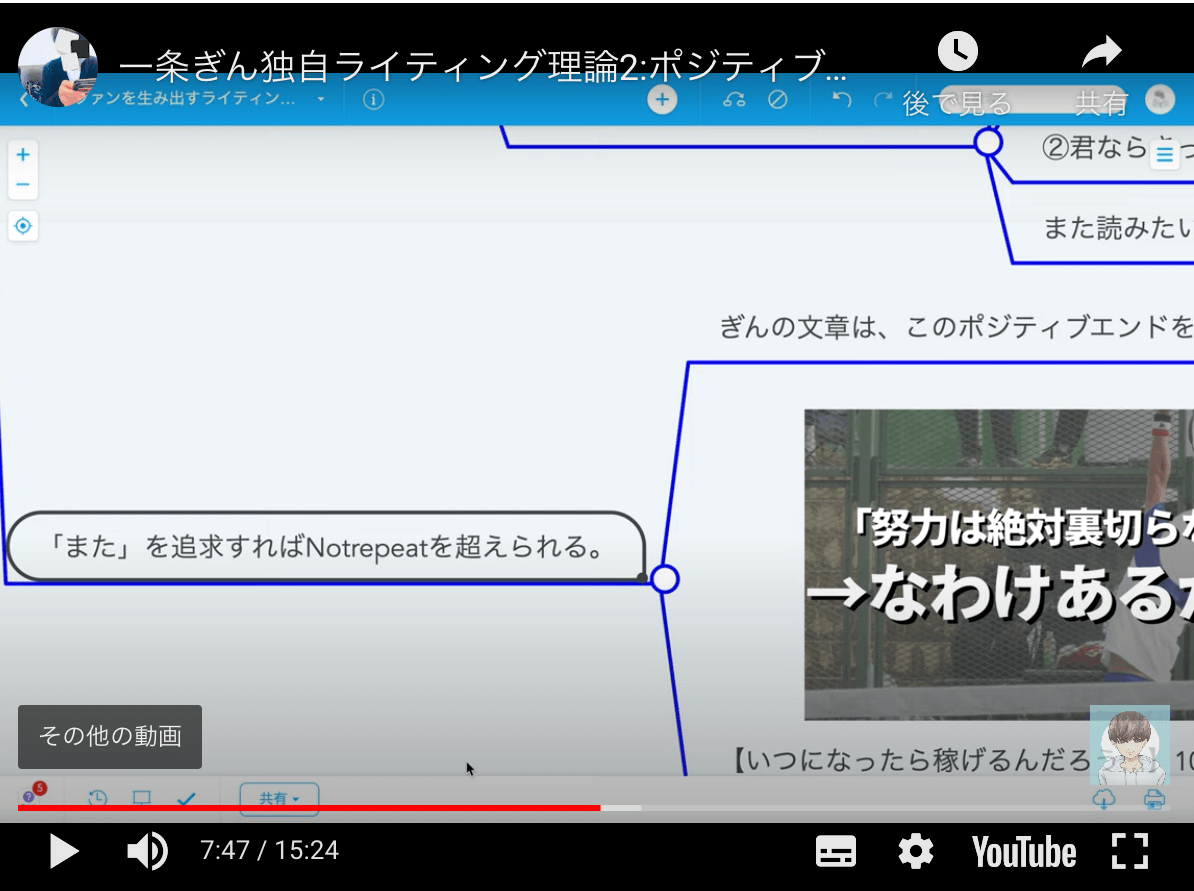The image size is (1194, 891).
Task: Open the 共有 dropdown in bottom bar
Action: tap(279, 798)
